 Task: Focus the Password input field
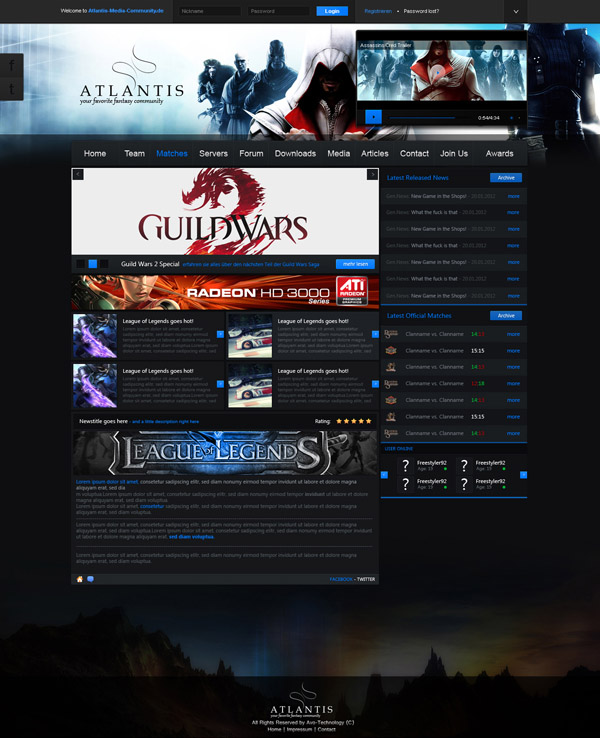[279, 11]
